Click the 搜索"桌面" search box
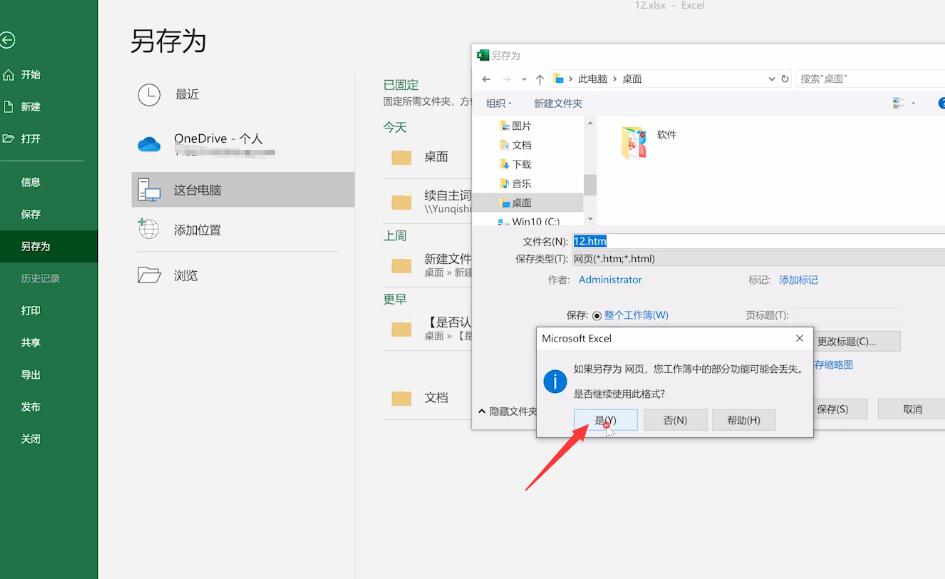945x579 pixels. pyautogui.click(x=870, y=79)
